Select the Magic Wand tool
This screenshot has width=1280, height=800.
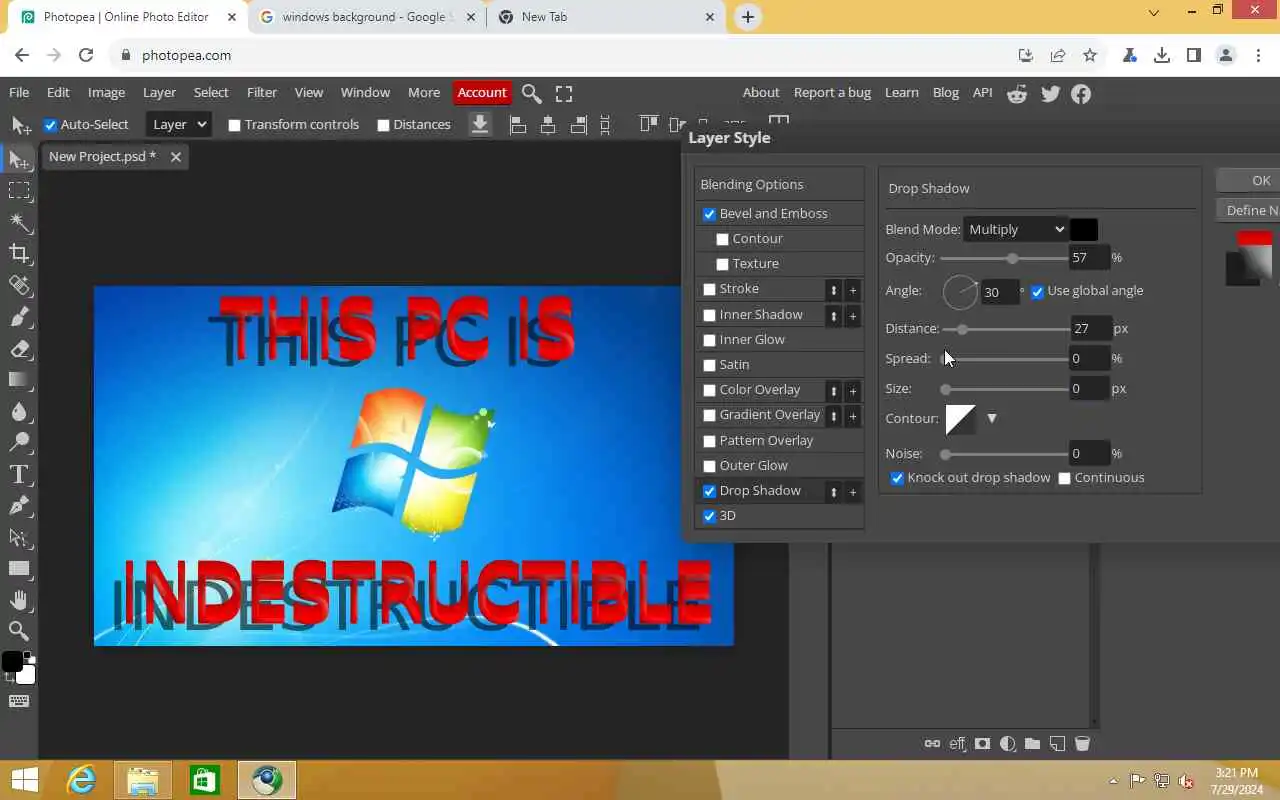click(19, 221)
